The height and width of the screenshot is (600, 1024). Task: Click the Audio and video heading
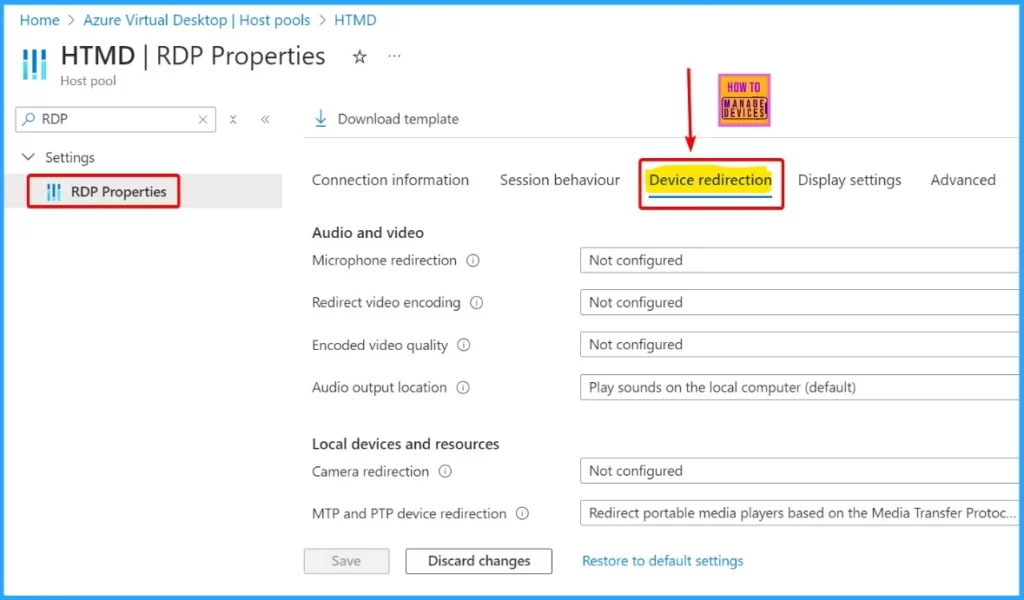pos(368,233)
